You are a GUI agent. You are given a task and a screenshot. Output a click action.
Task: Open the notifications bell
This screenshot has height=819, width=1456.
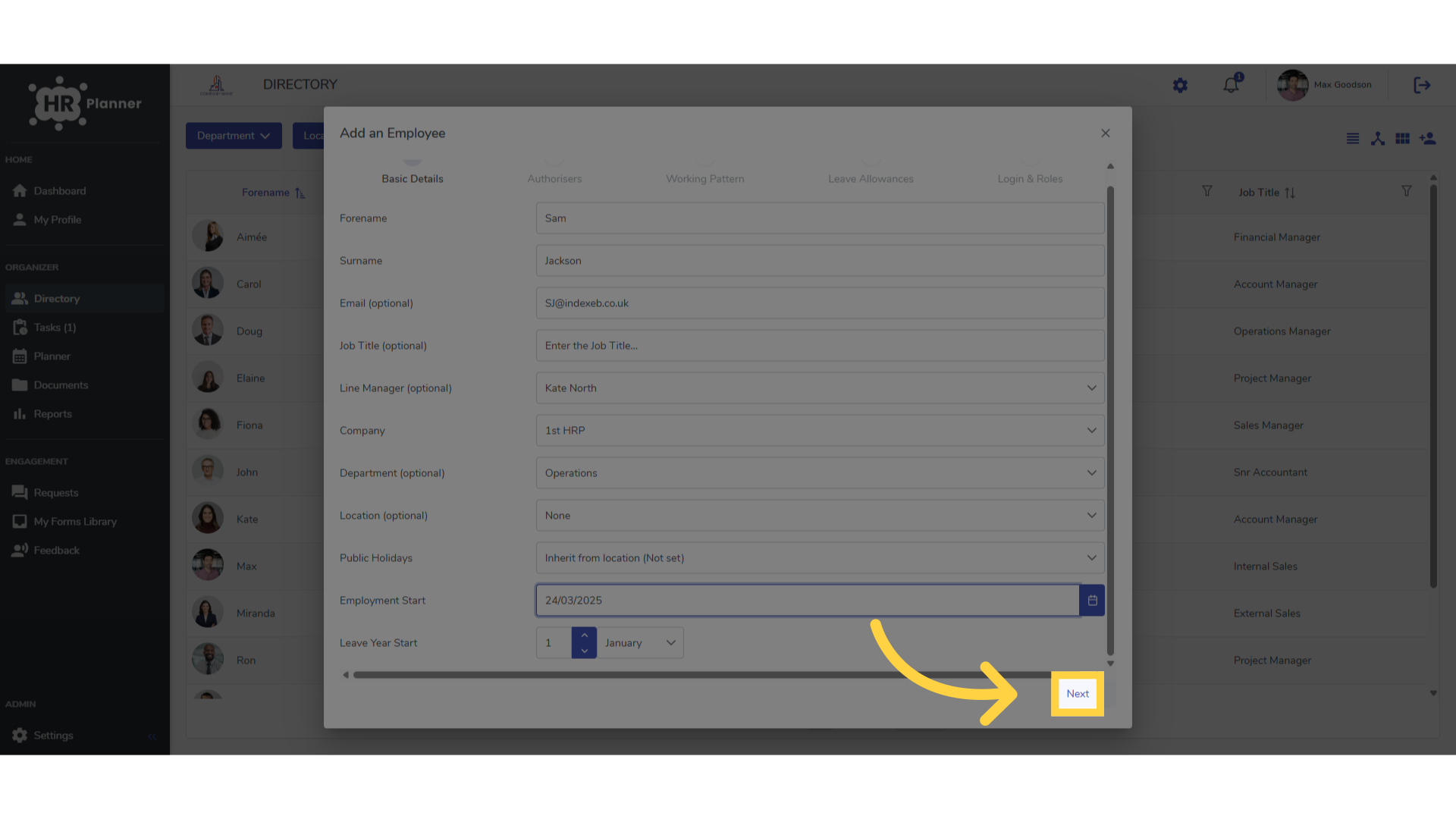[x=1231, y=85]
